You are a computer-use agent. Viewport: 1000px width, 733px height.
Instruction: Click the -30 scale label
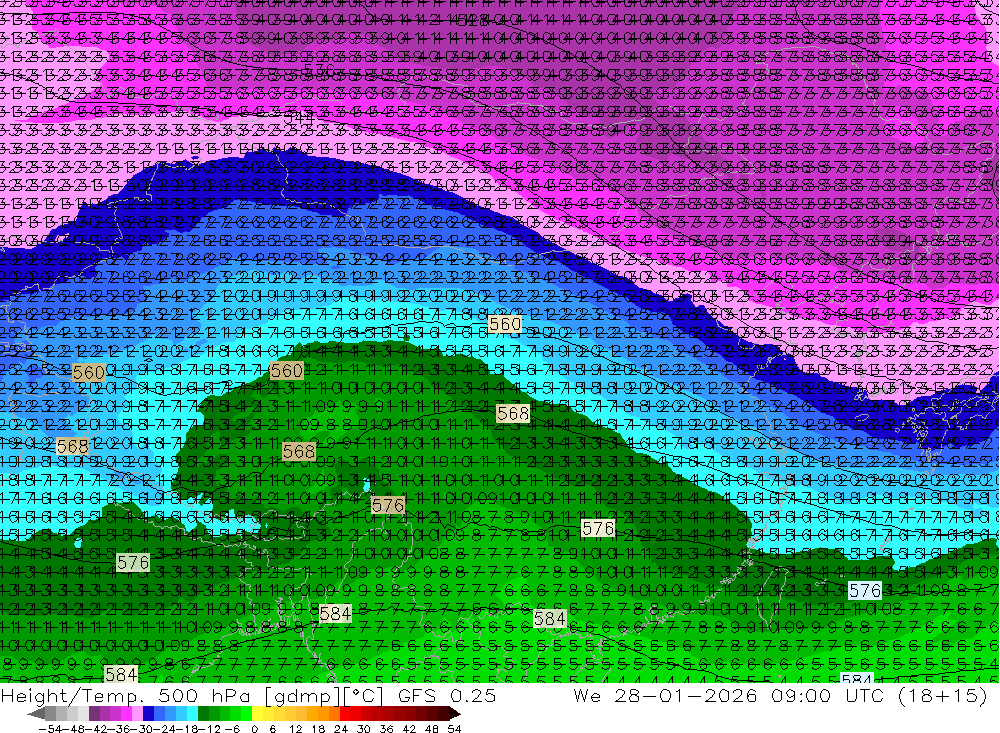pos(143,729)
